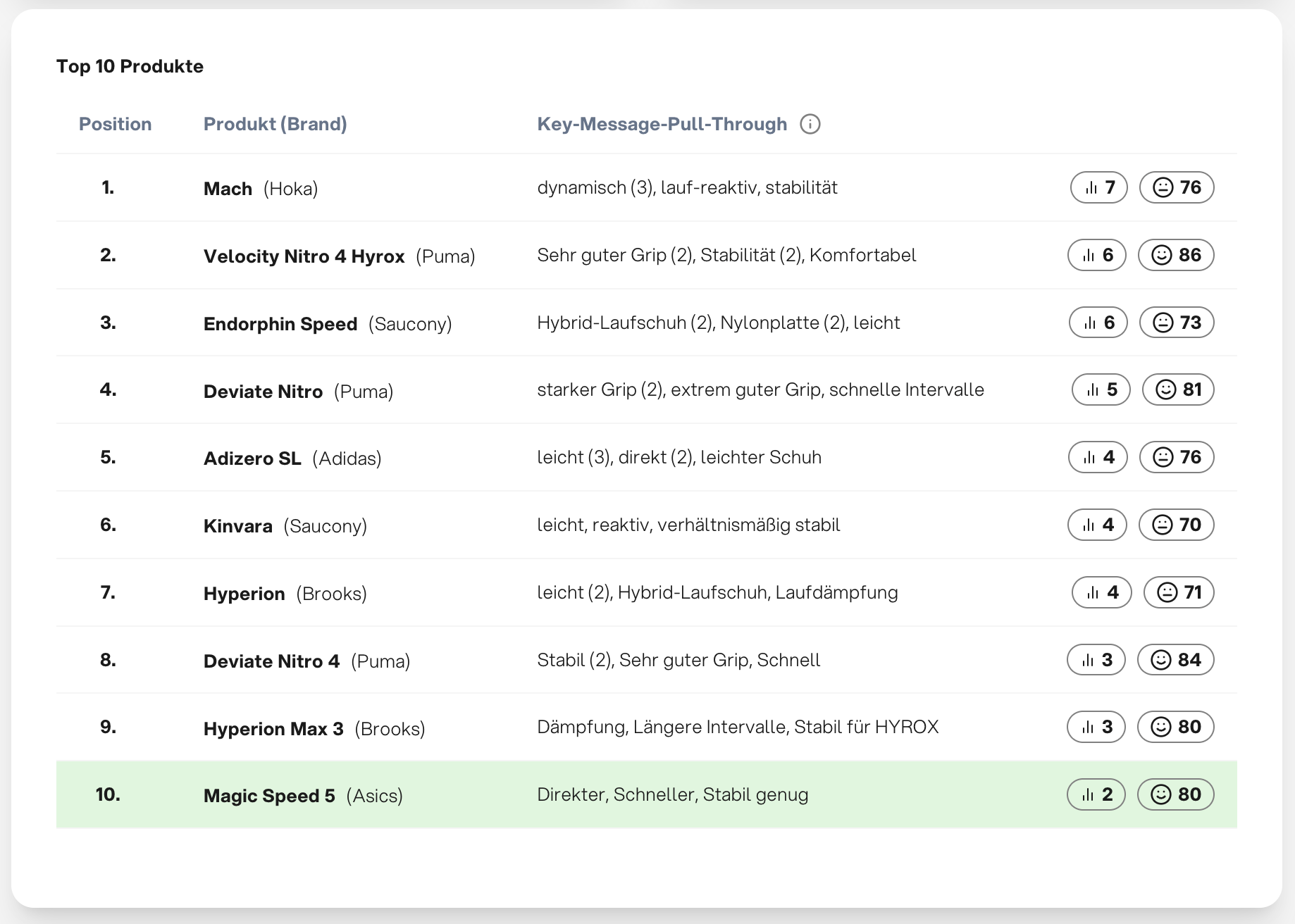Screen dimensions: 1295x924
Task: Click the mentions badge in the Deviate Nitro (Puma) starker Grip row
Action: 1101,389
